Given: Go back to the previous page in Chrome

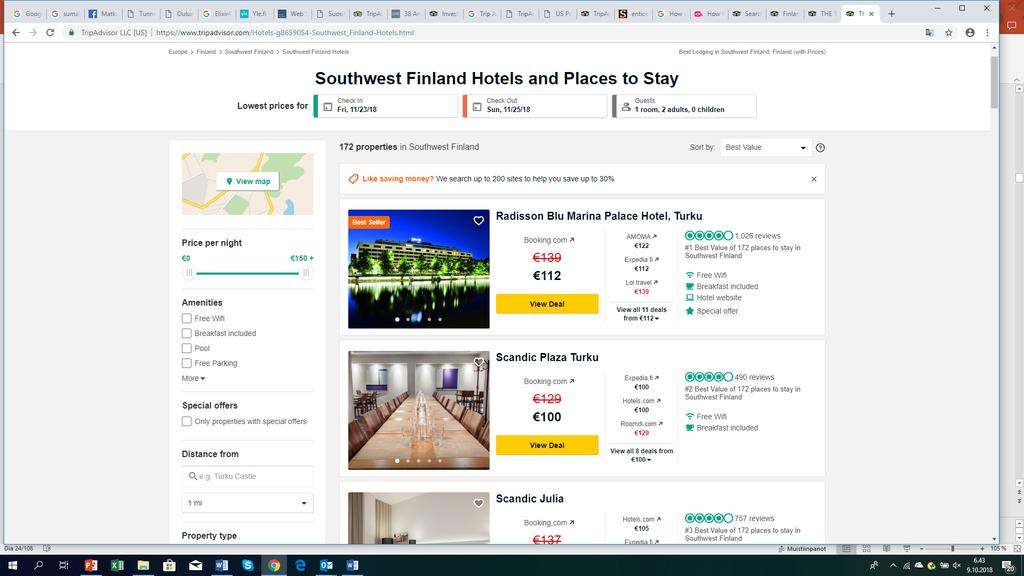Looking at the screenshot, I should click(16, 32).
